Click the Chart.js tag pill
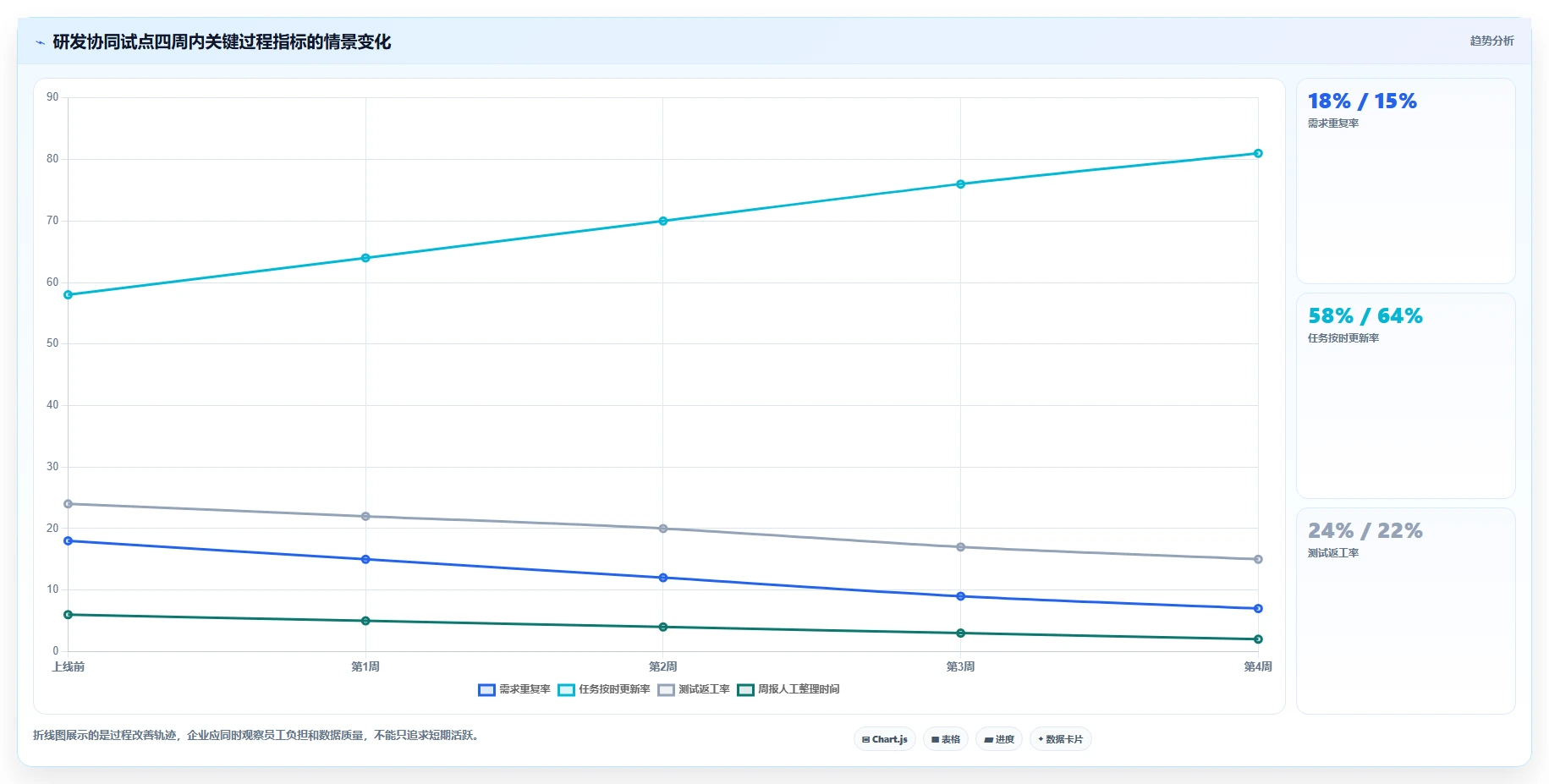 (x=885, y=739)
